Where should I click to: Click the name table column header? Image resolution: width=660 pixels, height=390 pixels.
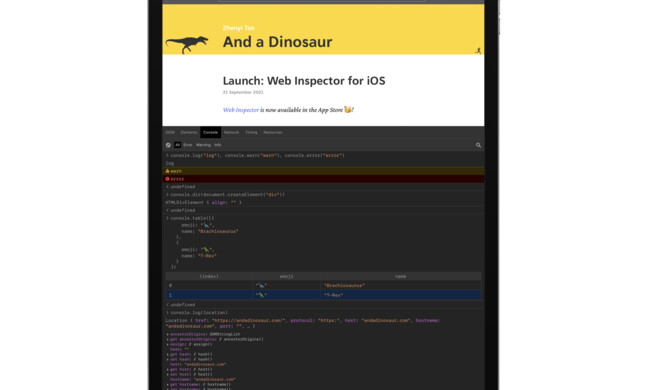pos(401,276)
